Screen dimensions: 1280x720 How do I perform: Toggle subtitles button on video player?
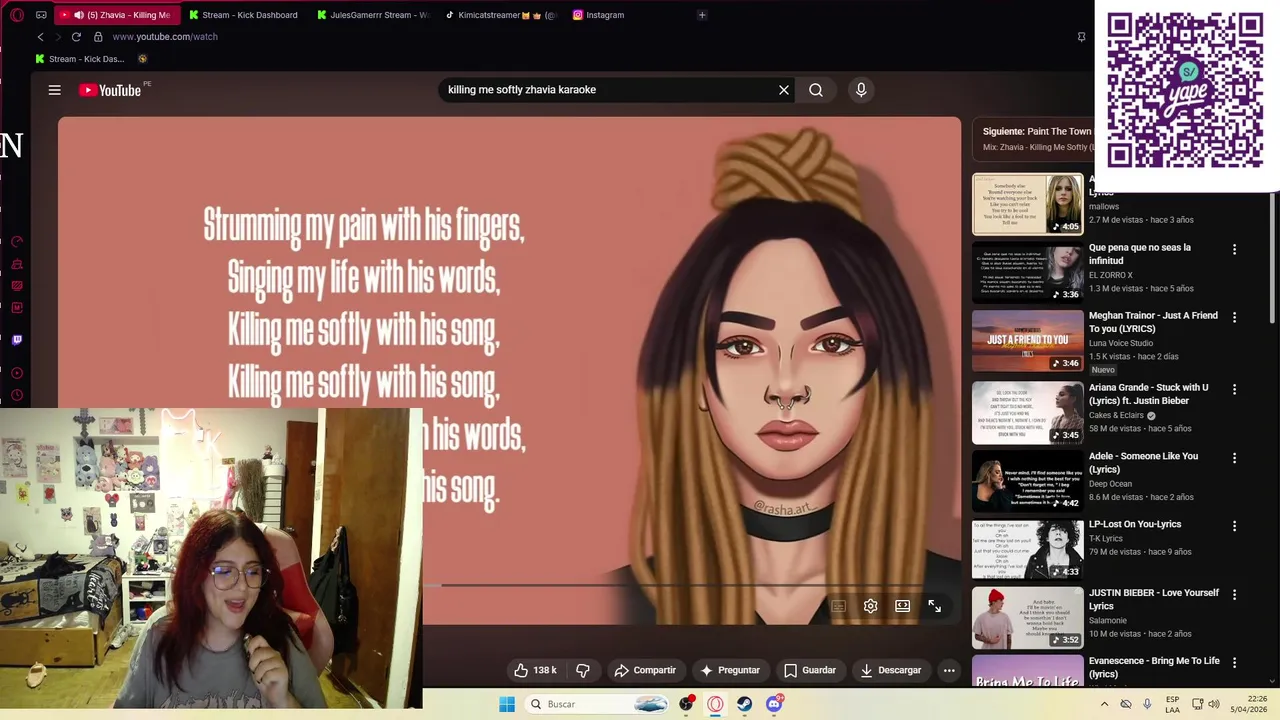click(x=839, y=606)
